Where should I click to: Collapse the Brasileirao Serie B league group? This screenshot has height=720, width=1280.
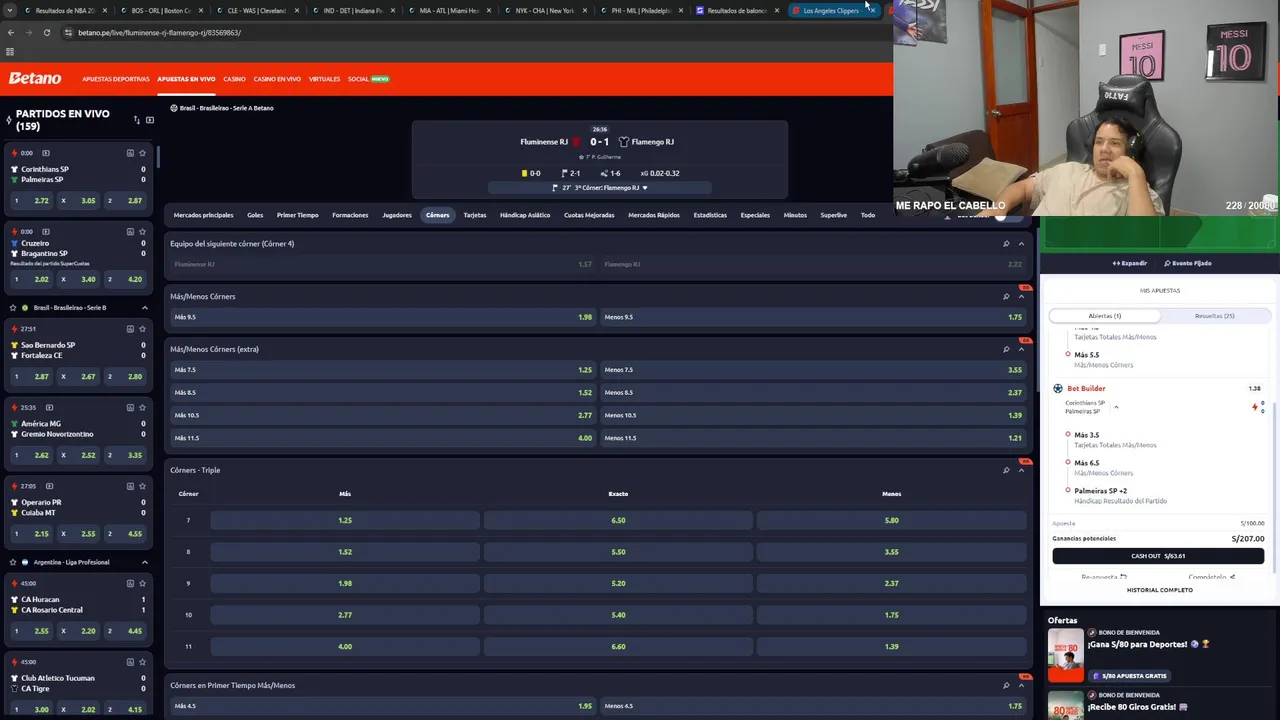click(144, 307)
